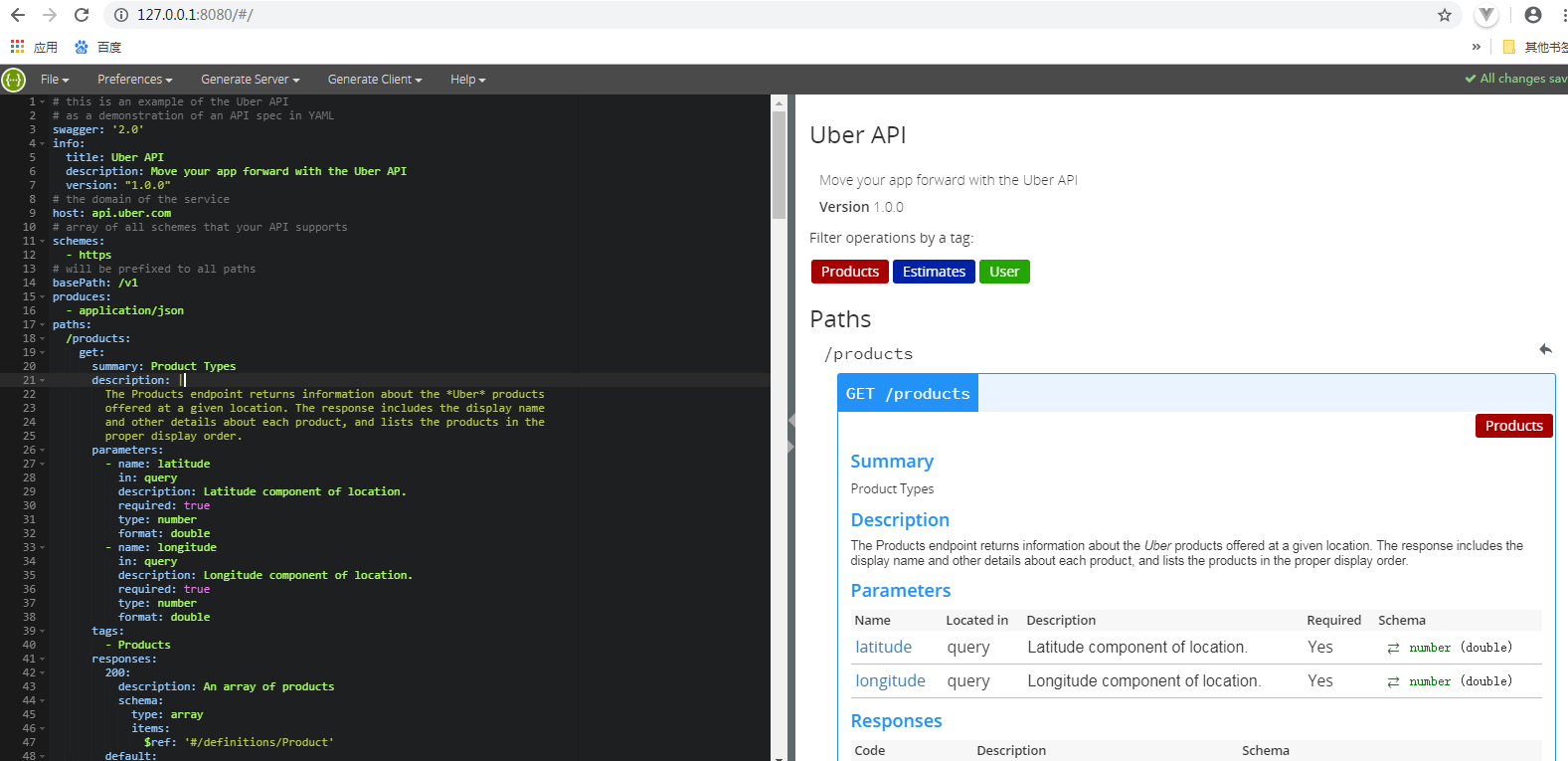Filter operations by the User tag
1568x761 pixels.
pyautogui.click(x=1004, y=272)
